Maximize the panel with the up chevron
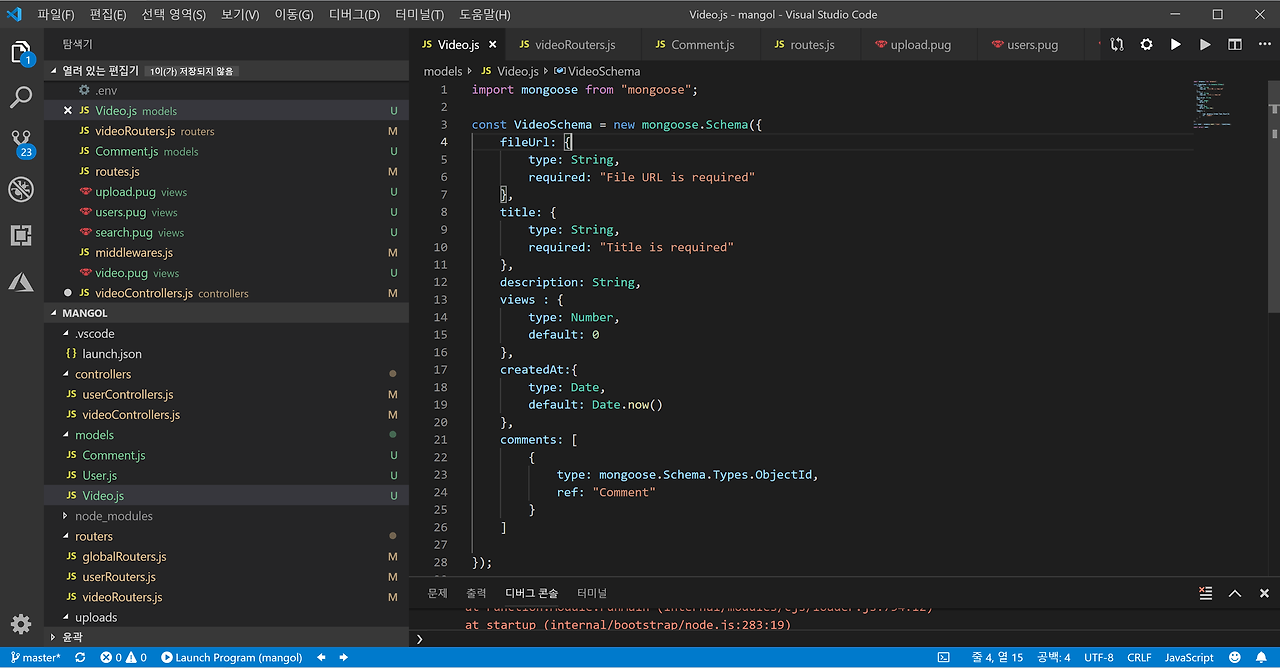1280x668 pixels. click(x=1235, y=593)
